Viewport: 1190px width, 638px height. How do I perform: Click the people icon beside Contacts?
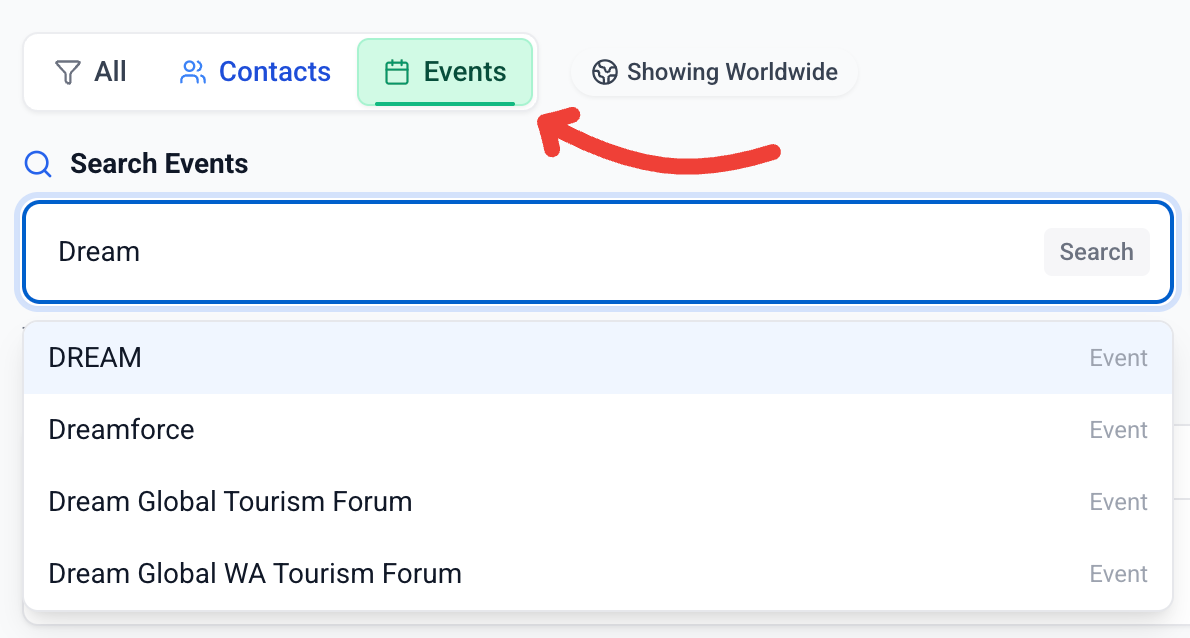click(192, 72)
